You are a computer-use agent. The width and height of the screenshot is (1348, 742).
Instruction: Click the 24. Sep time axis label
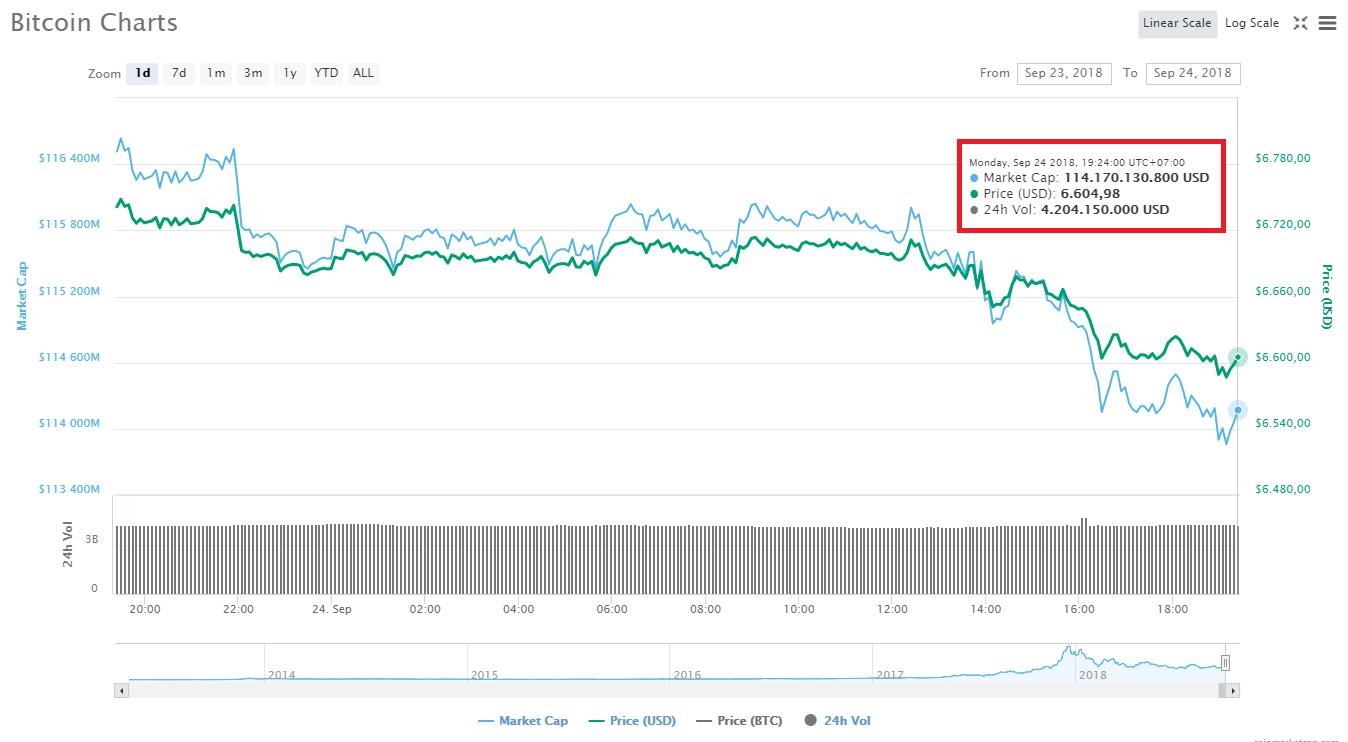pos(332,608)
